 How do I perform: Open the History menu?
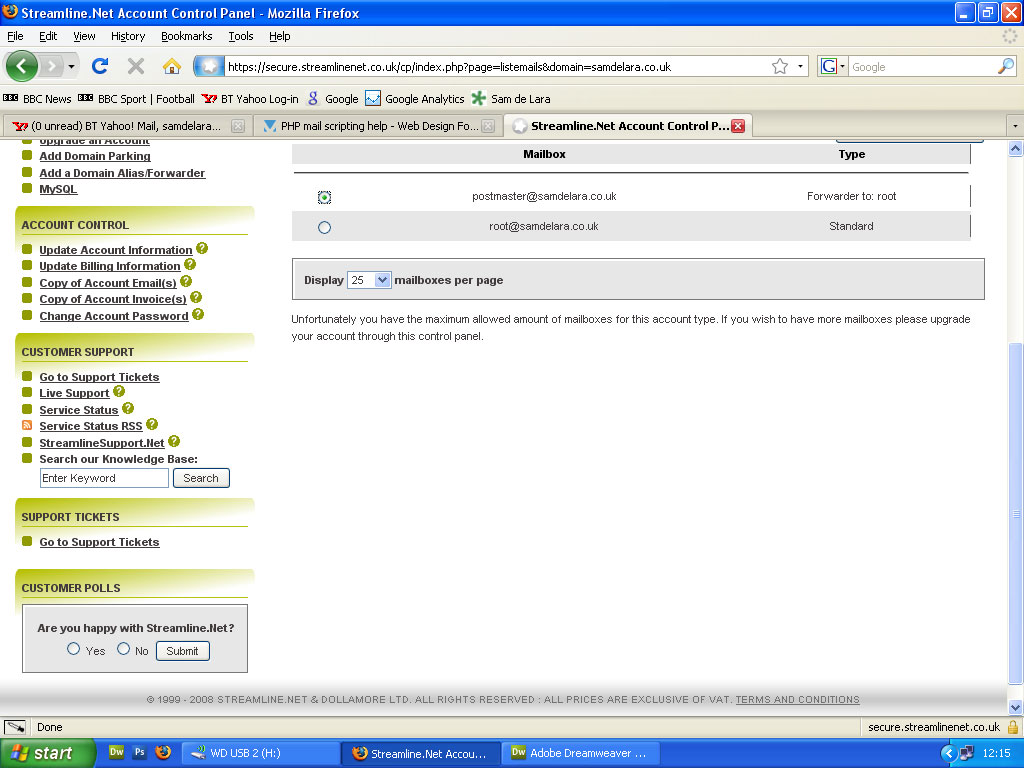point(128,36)
